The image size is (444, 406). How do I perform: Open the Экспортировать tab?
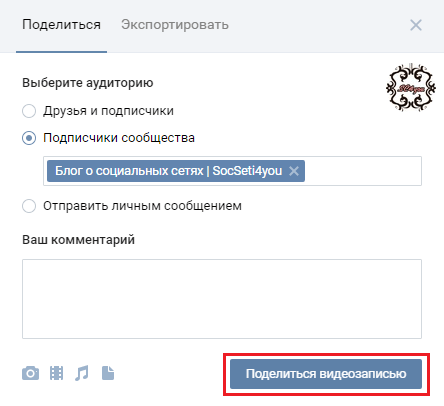175,25
